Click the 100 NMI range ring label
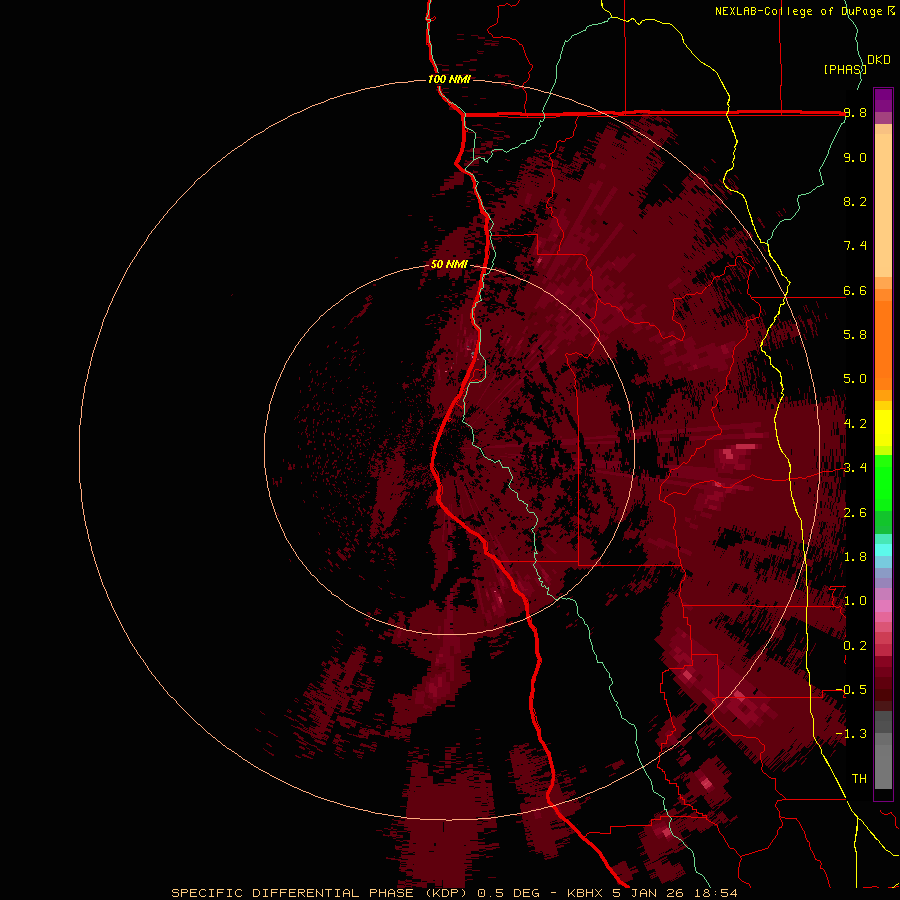The height and width of the screenshot is (900, 900). (x=449, y=79)
